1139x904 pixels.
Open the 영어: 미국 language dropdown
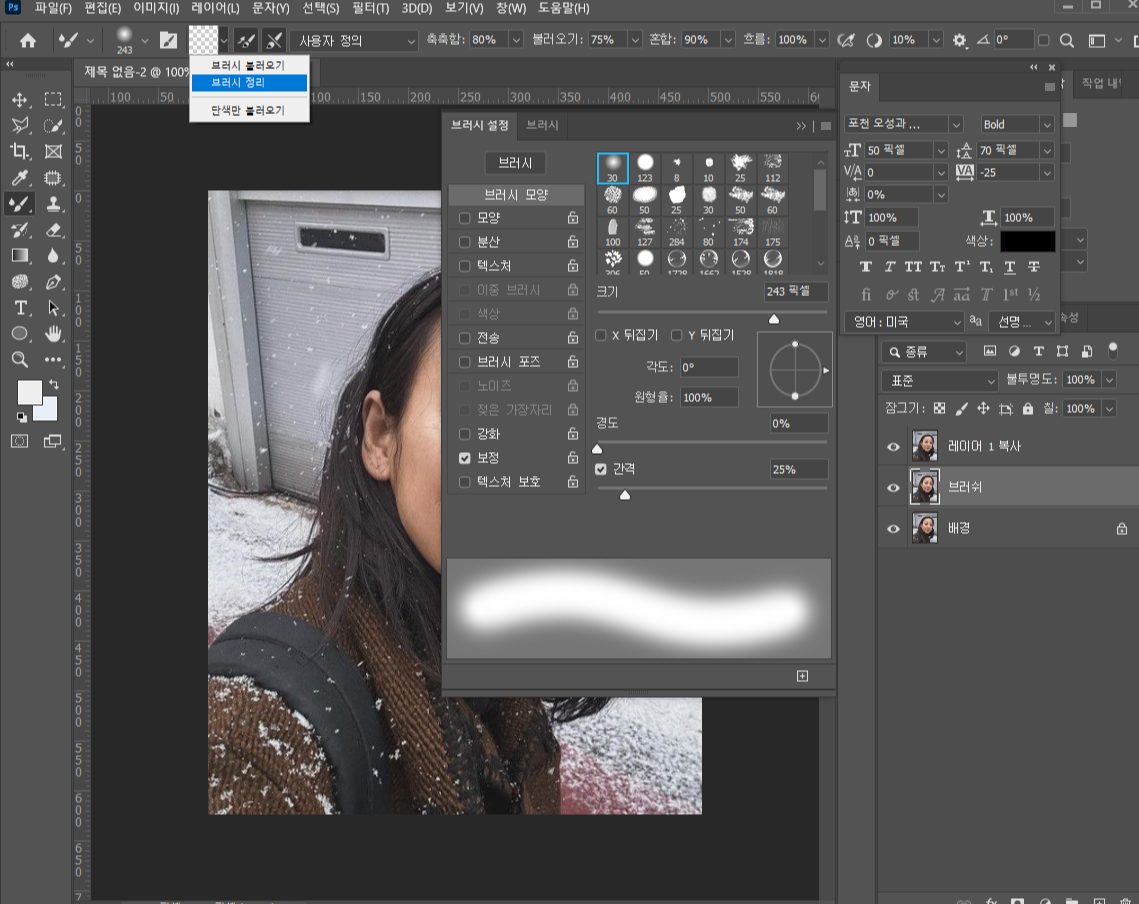coord(904,321)
